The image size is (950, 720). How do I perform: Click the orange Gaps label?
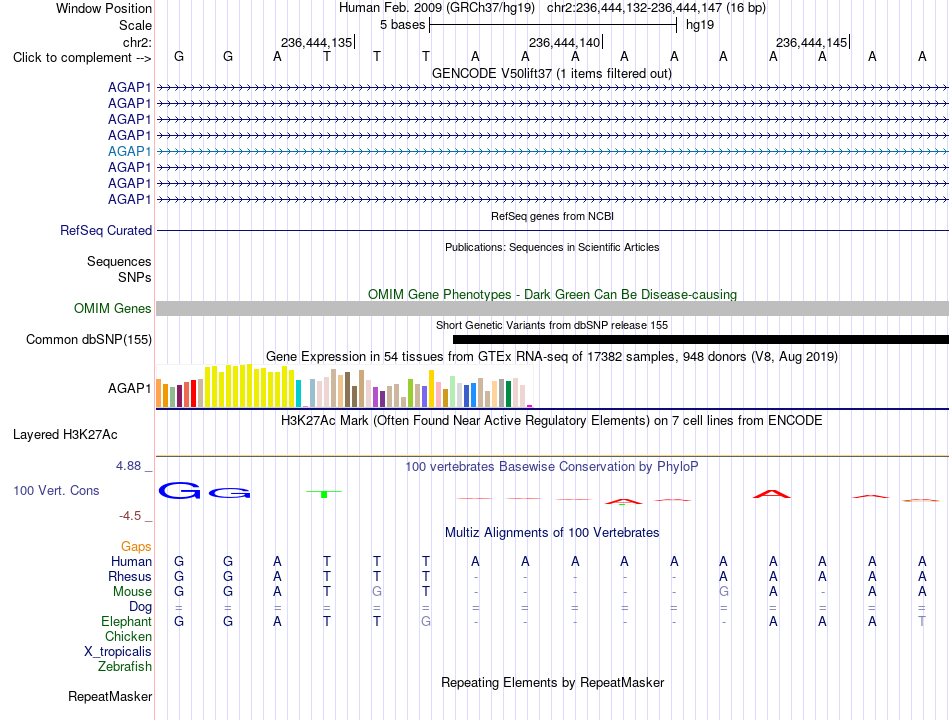(136, 547)
